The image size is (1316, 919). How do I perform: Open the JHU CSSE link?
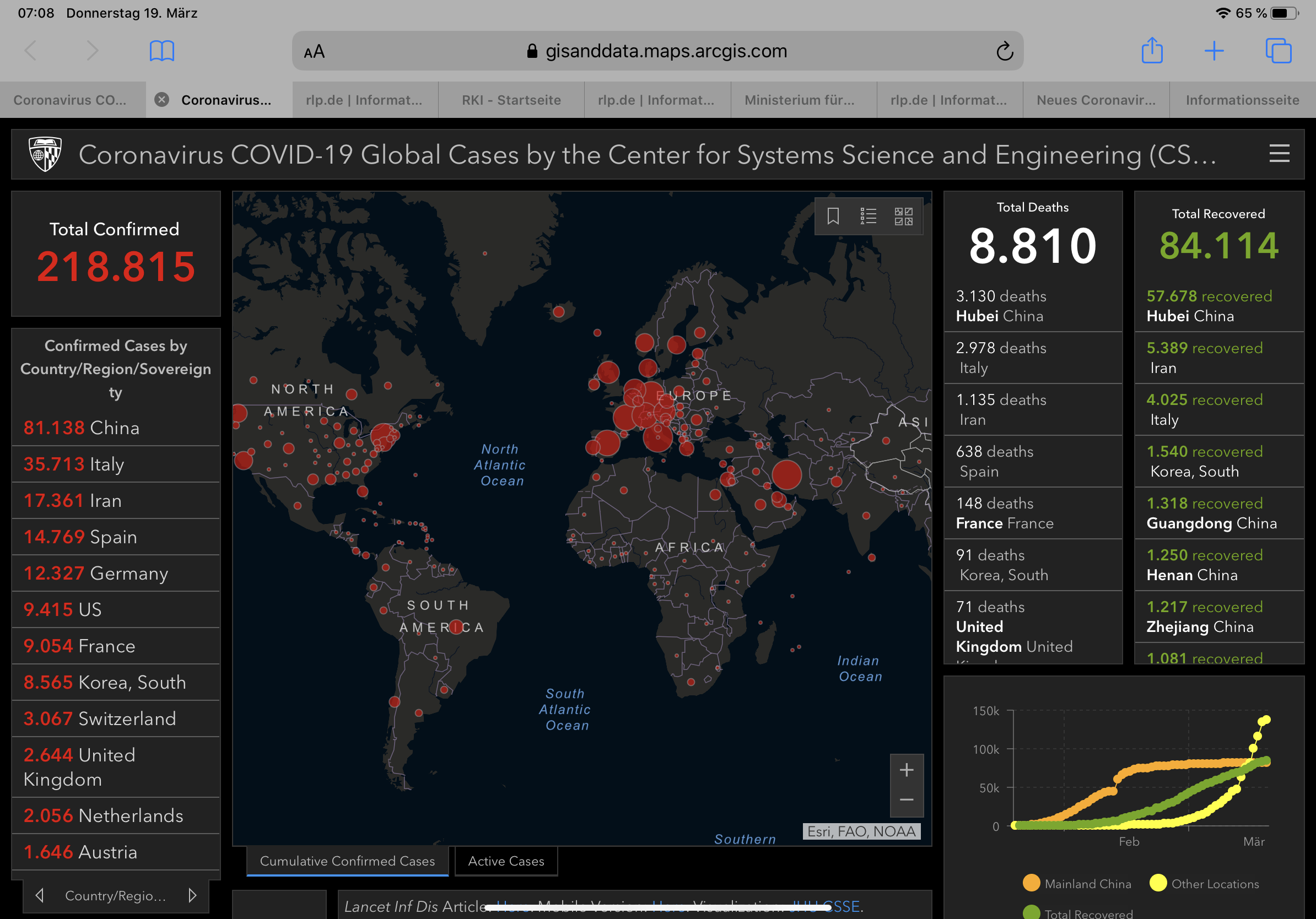pos(824,906)
